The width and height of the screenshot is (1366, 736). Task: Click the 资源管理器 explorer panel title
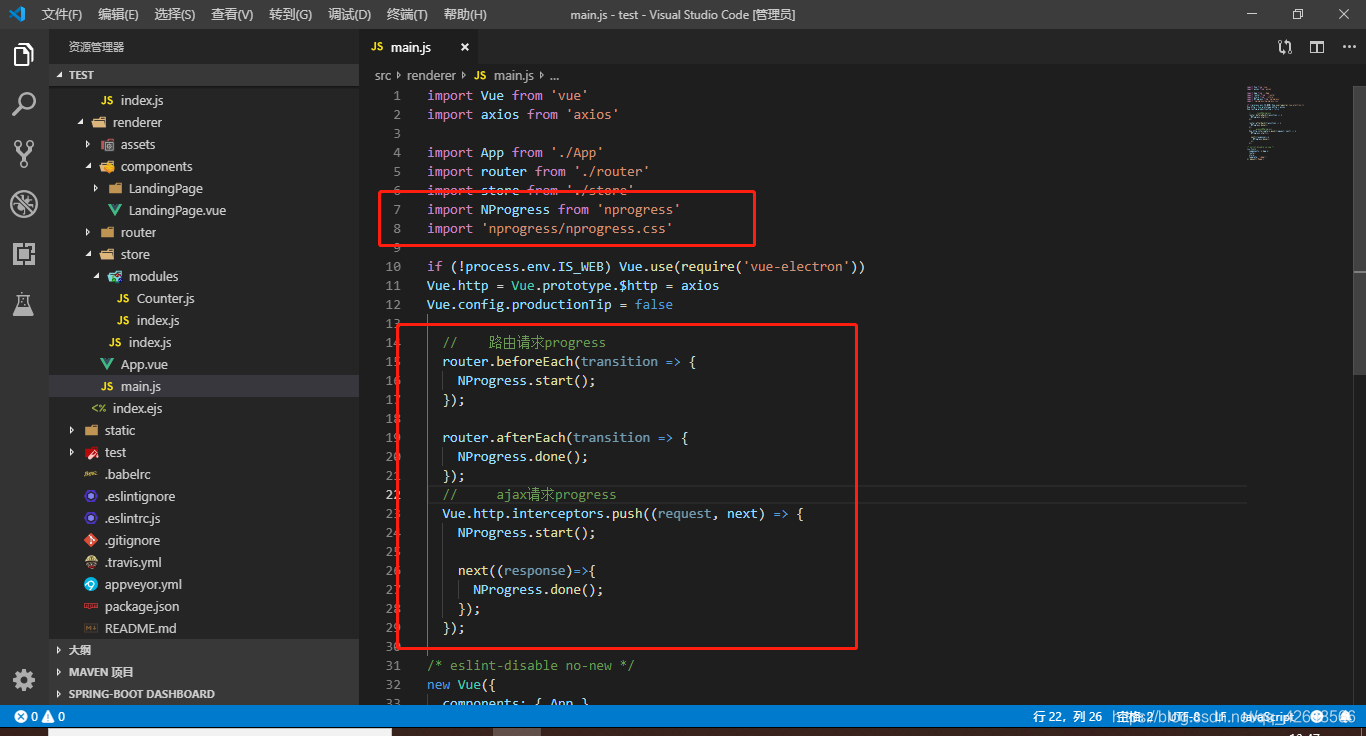96,47
